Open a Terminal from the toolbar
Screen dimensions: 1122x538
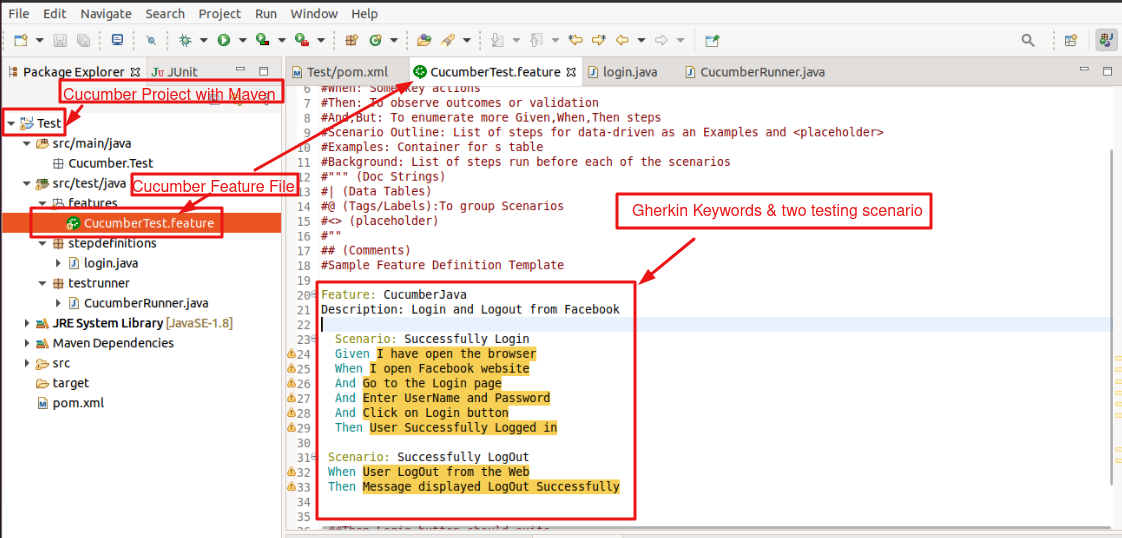click(117, 40)
